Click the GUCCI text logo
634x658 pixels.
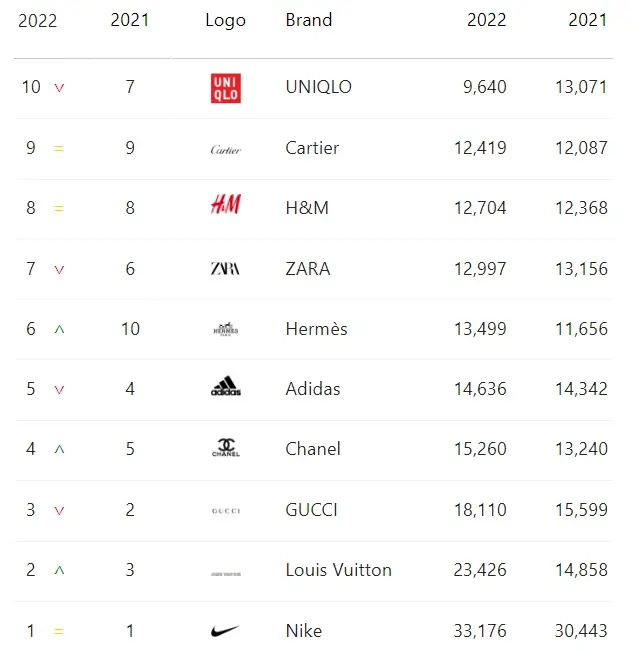click(226, 511)
